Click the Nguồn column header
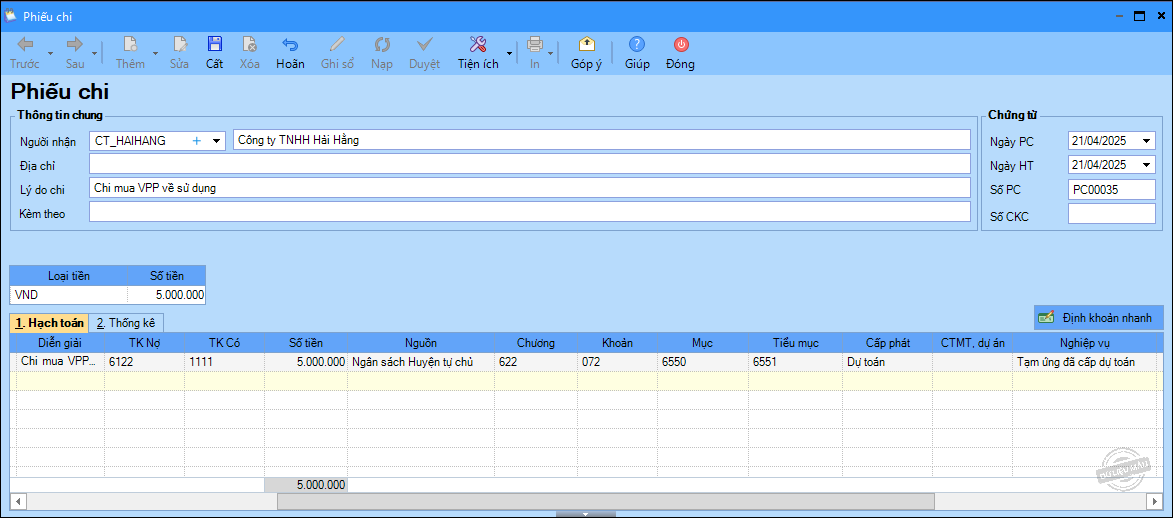The height and width of the screenshot is (518, 1173). 420,343
